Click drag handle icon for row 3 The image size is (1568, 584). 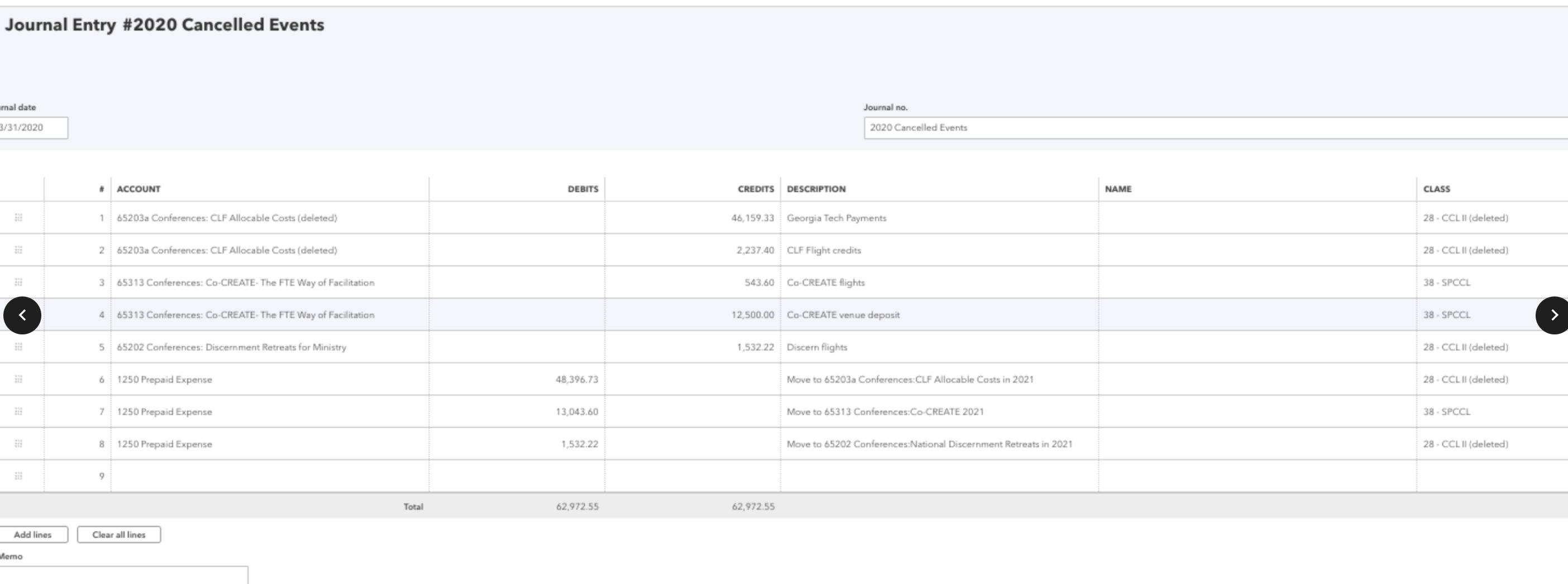(18, 283)
